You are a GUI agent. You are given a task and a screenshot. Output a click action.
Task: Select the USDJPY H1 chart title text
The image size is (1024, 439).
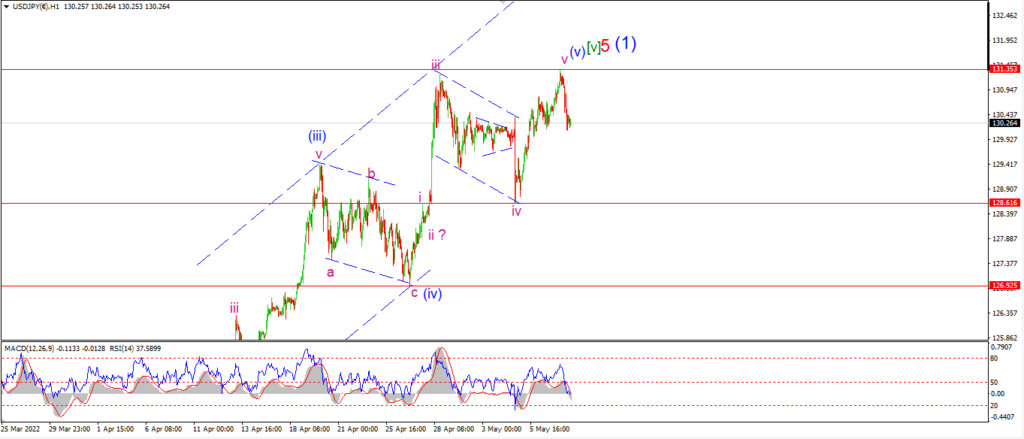coord(36,7)
